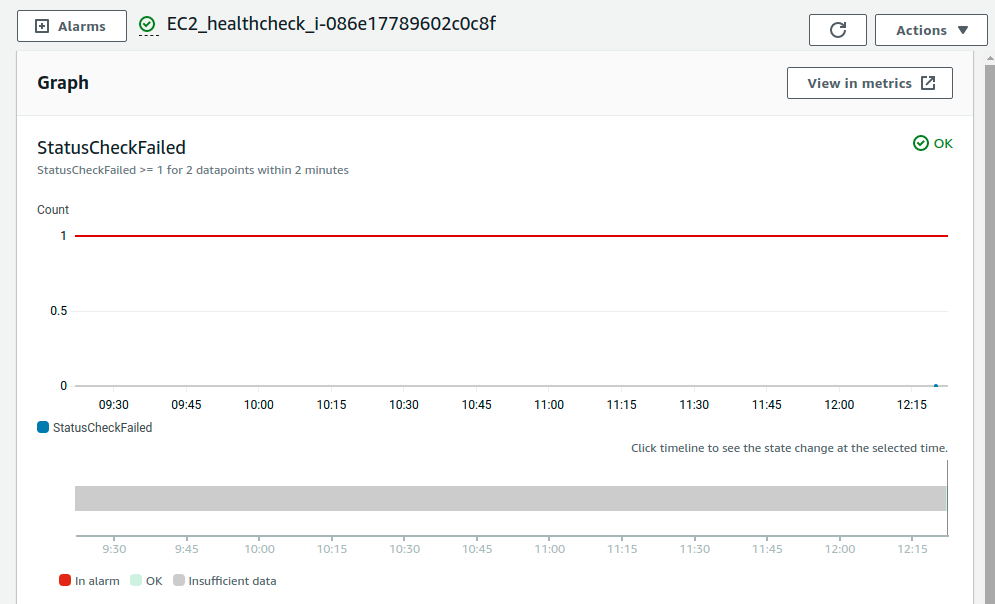Click the blue datapoint near 12:15
The width and height of the screenshot is (995, 604).
pos(935,386)
